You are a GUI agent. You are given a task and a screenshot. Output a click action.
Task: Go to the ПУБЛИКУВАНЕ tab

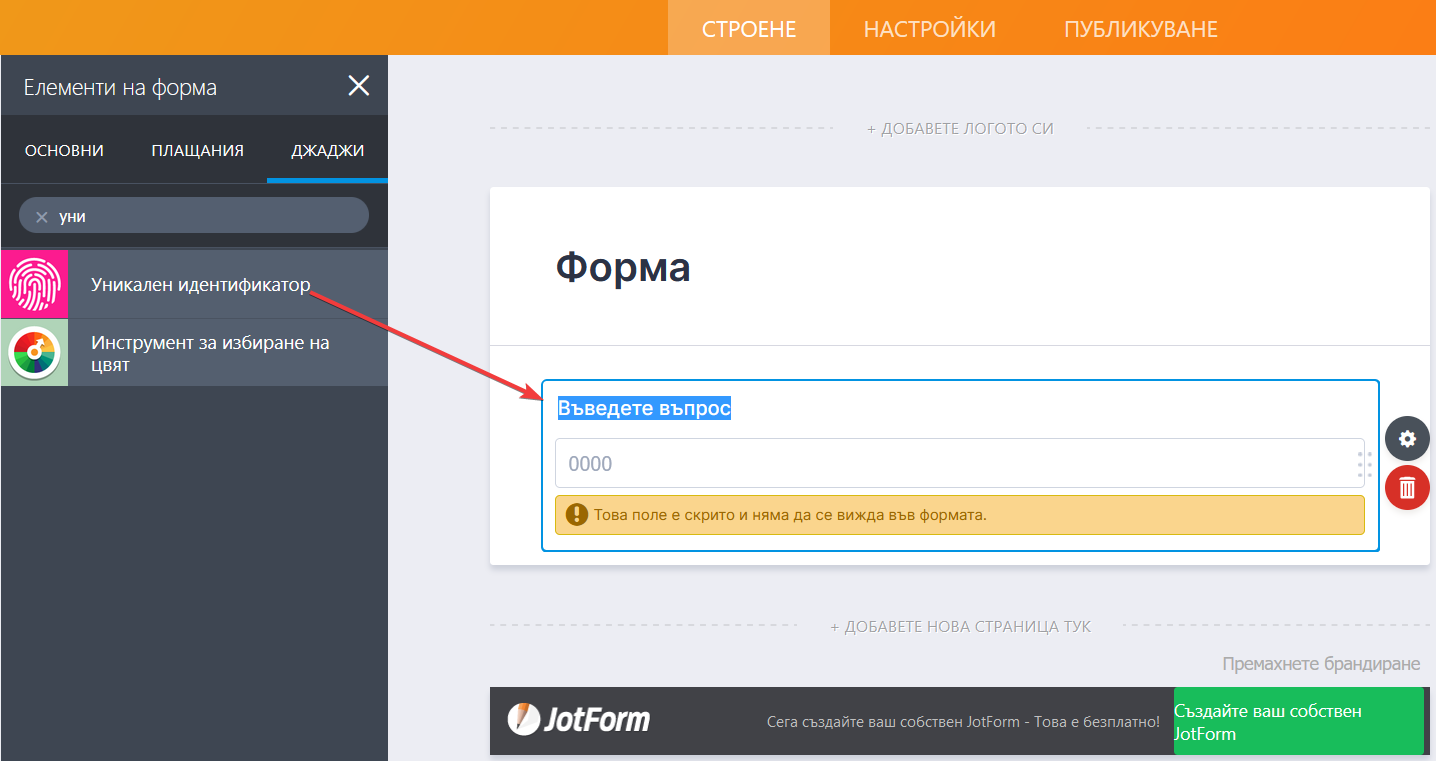pos(1140,29)
